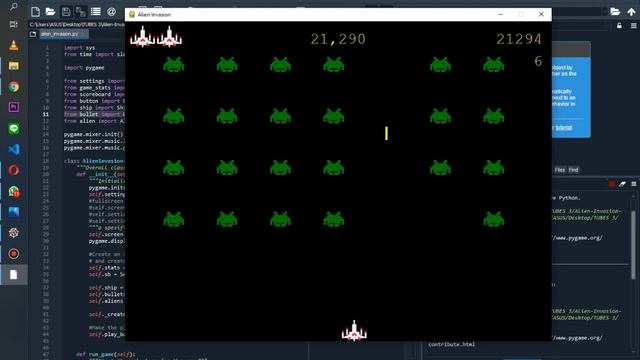The image size is (640, 360).
Task: Switch to Visual Studio Code in taskbar
Action: pyautogui.click(x=13, y=149)
